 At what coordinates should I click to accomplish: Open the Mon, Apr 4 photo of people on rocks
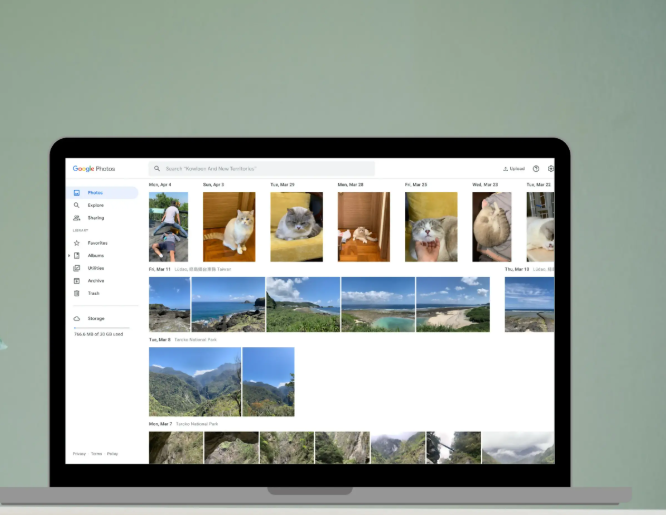(168, 227)
